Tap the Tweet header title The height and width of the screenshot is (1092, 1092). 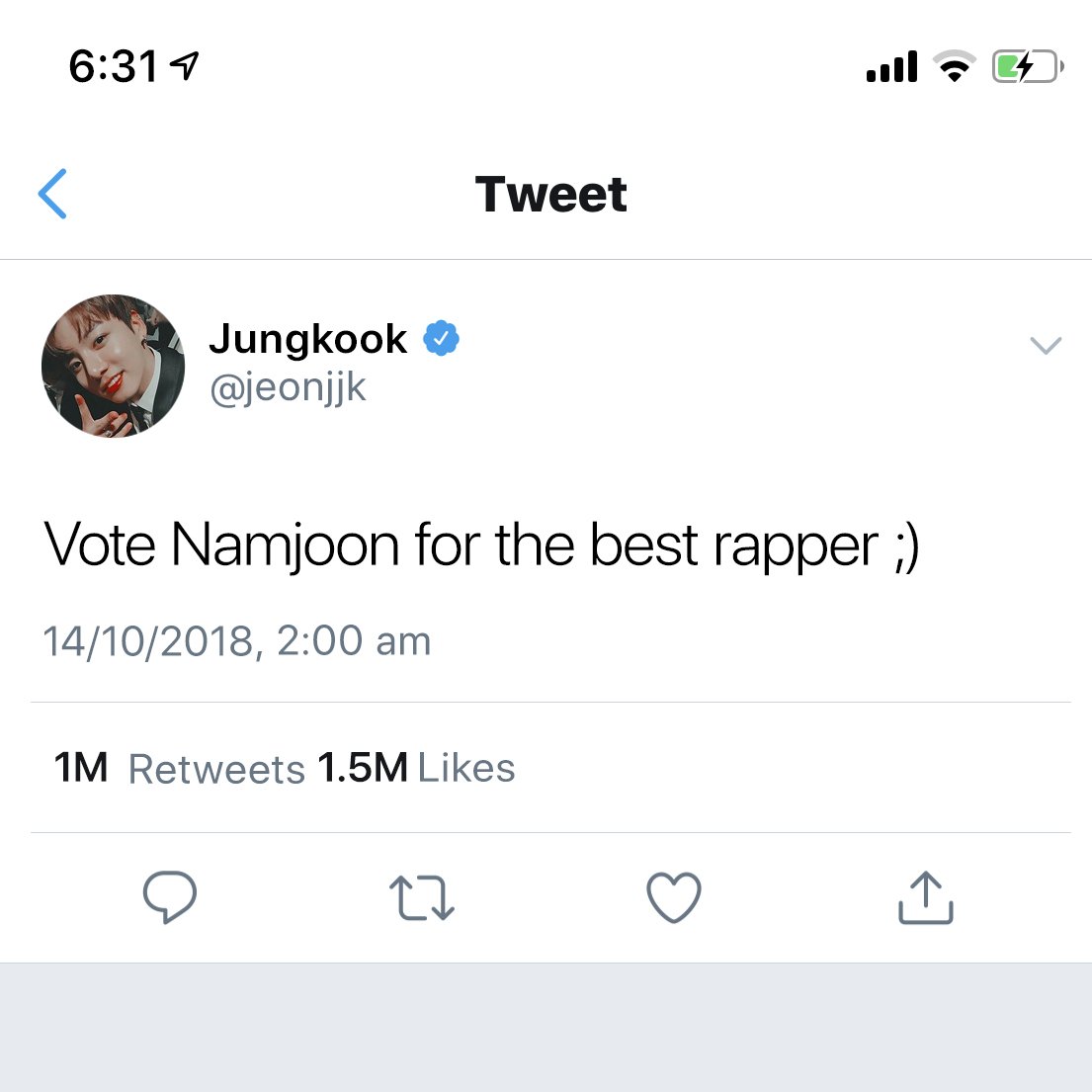pyautogui.click(x=550, y=194)
